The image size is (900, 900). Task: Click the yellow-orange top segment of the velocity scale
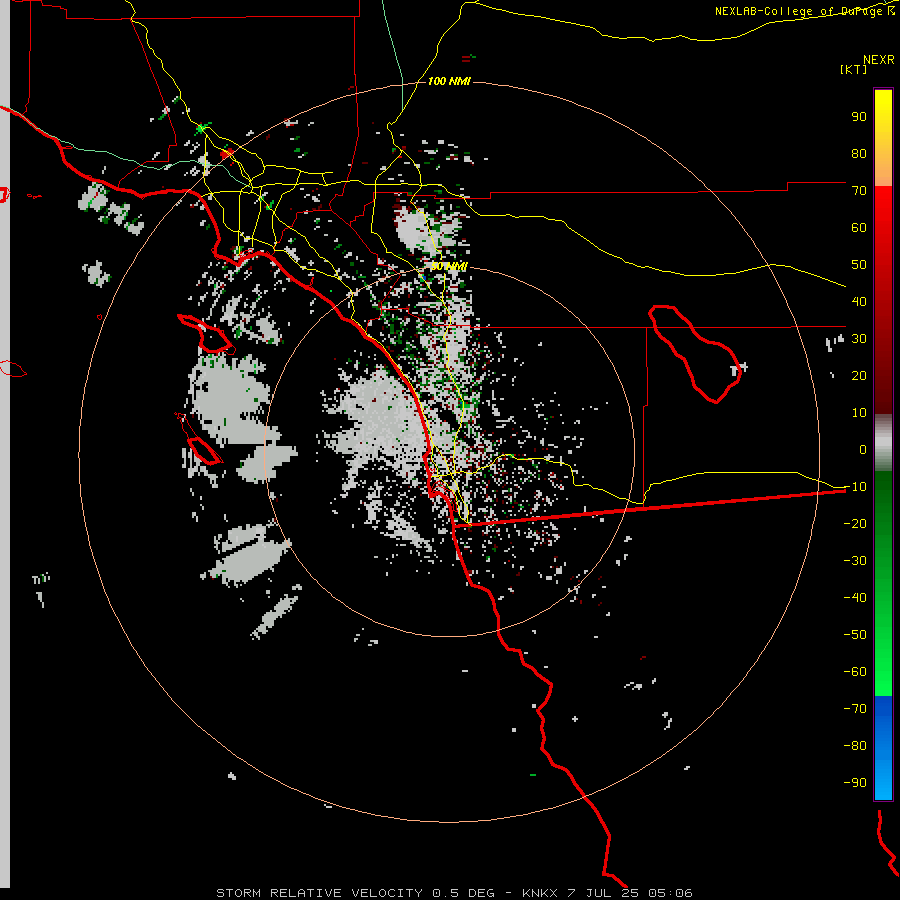point(883,138)
